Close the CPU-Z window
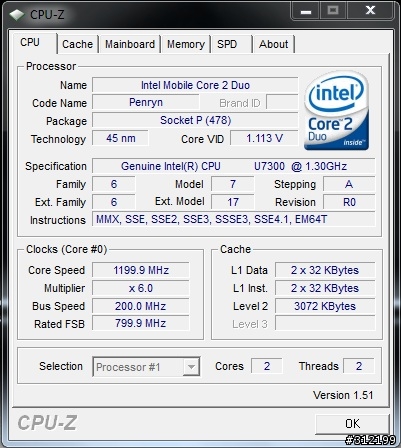 click(370, 11)
